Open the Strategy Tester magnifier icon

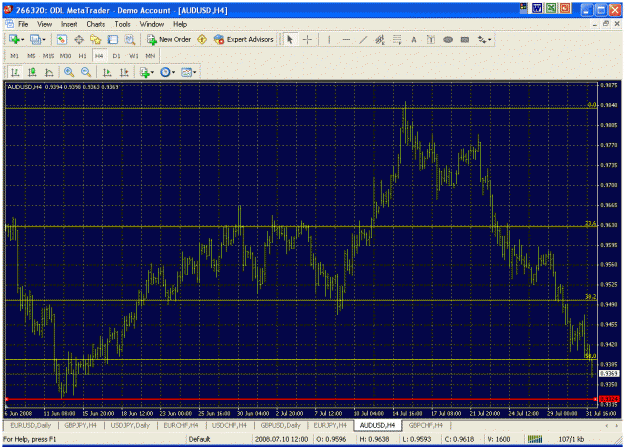click(130, 39)
